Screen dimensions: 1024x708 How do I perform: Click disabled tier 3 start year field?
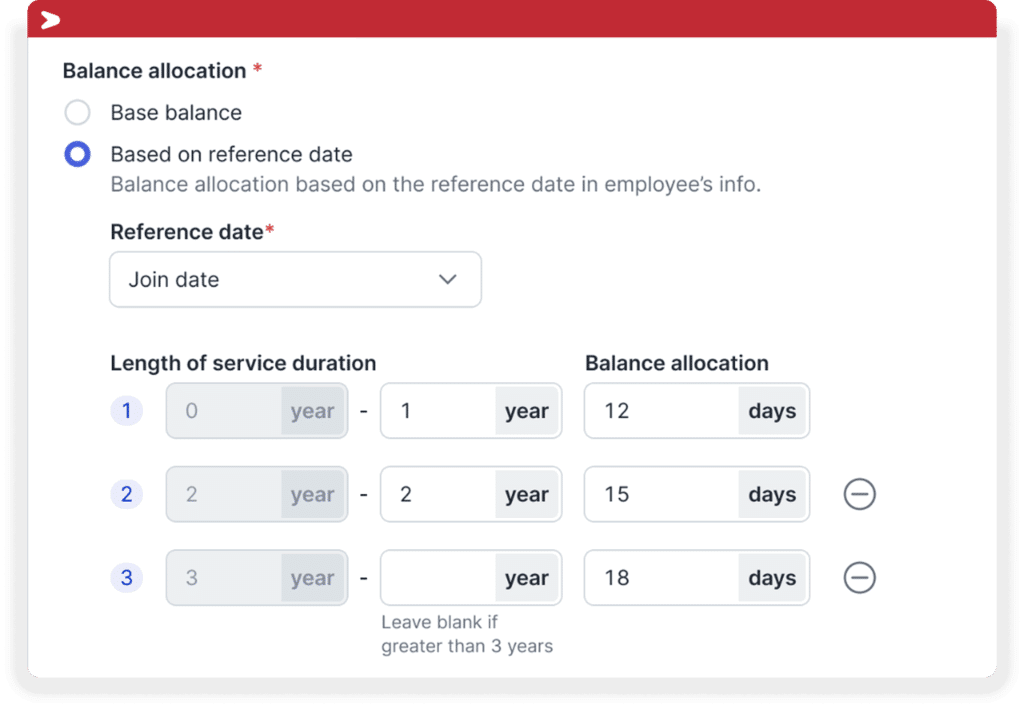[257, 578]
